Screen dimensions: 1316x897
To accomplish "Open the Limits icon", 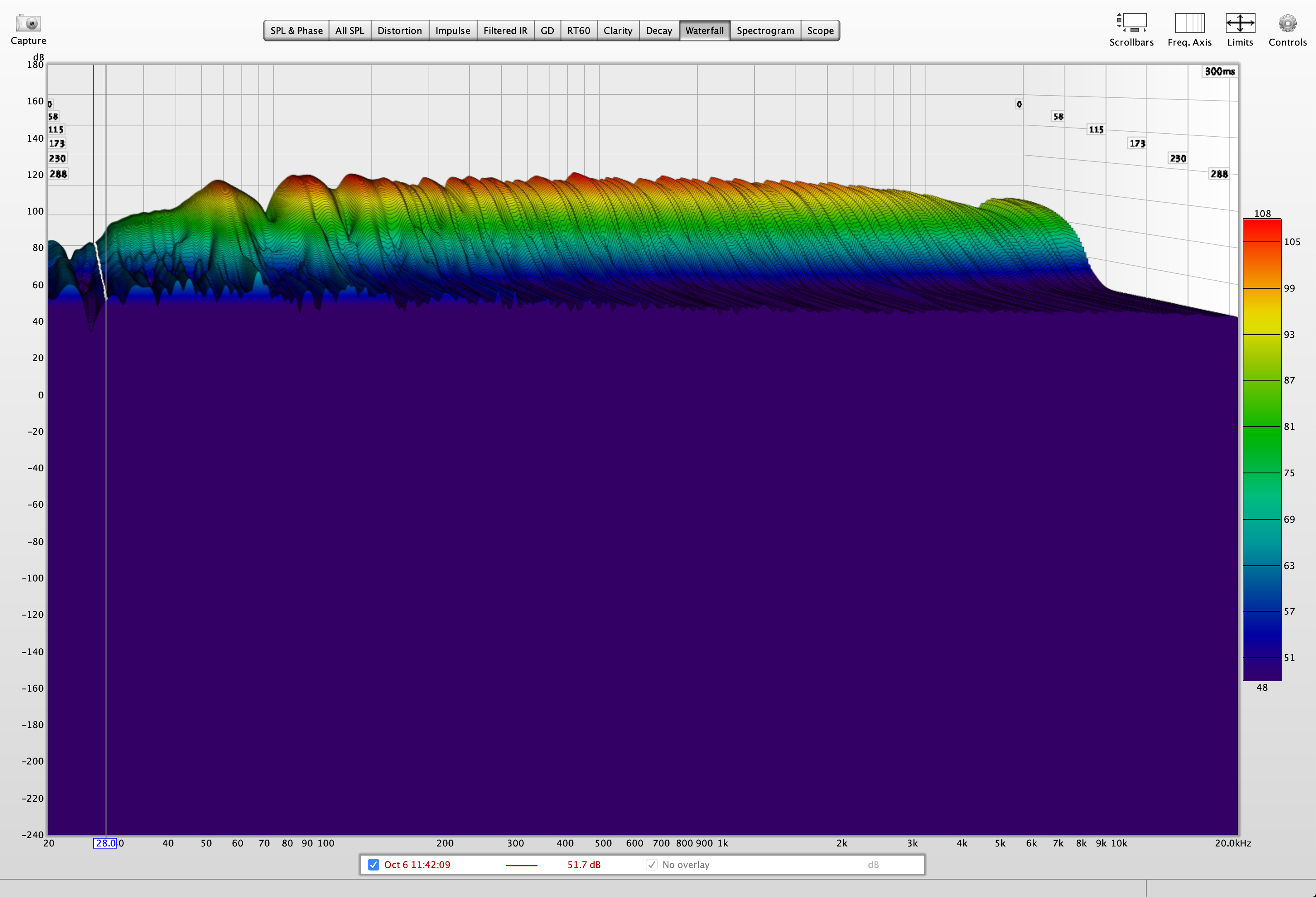I will [x=1239, y=23].
